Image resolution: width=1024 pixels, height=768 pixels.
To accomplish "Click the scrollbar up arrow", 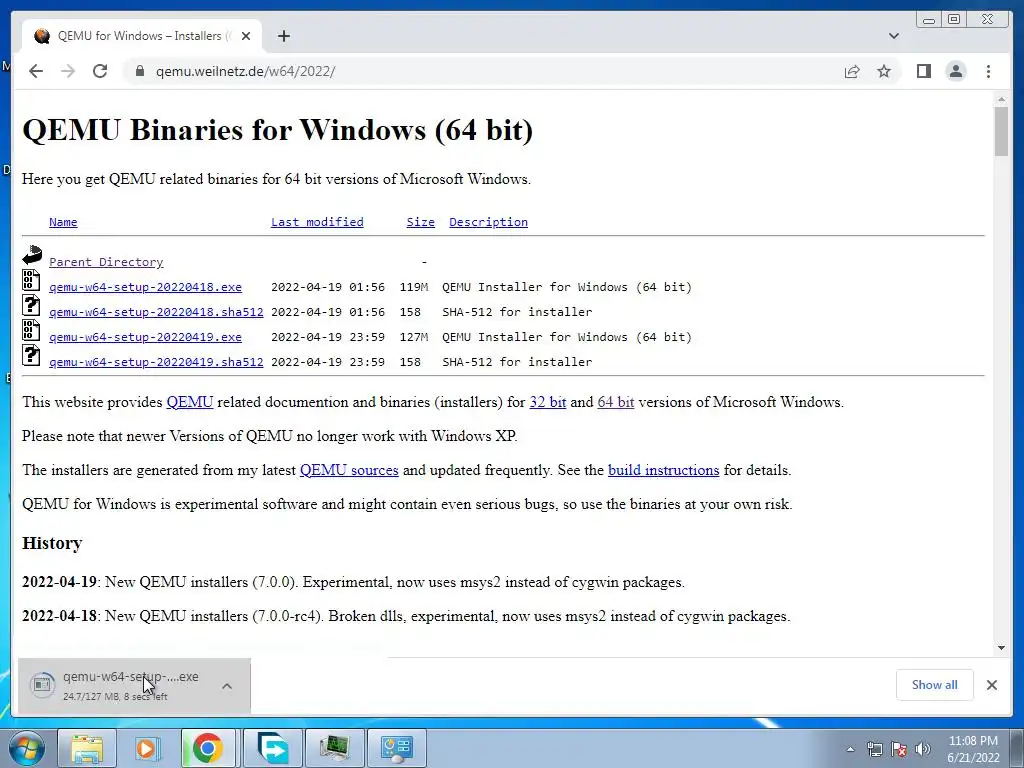I will pos(1001,100).
